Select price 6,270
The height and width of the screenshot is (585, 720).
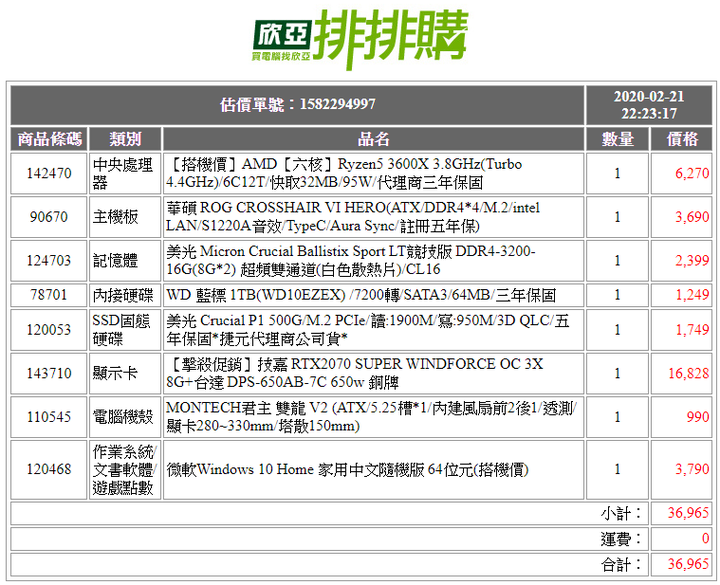(692, 174)
